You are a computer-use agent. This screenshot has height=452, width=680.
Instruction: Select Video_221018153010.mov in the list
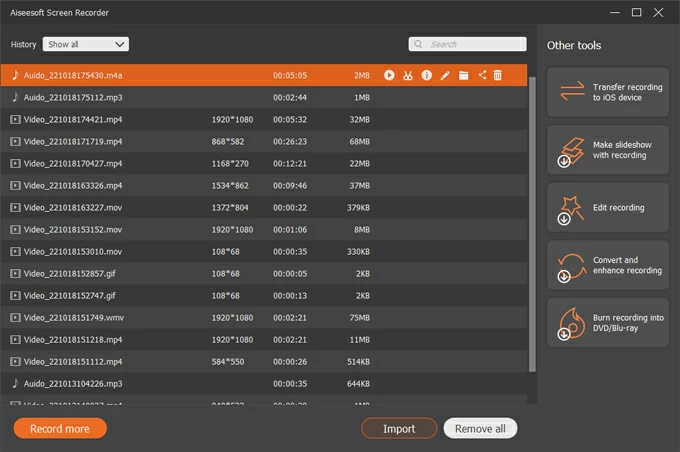(264, 252)
